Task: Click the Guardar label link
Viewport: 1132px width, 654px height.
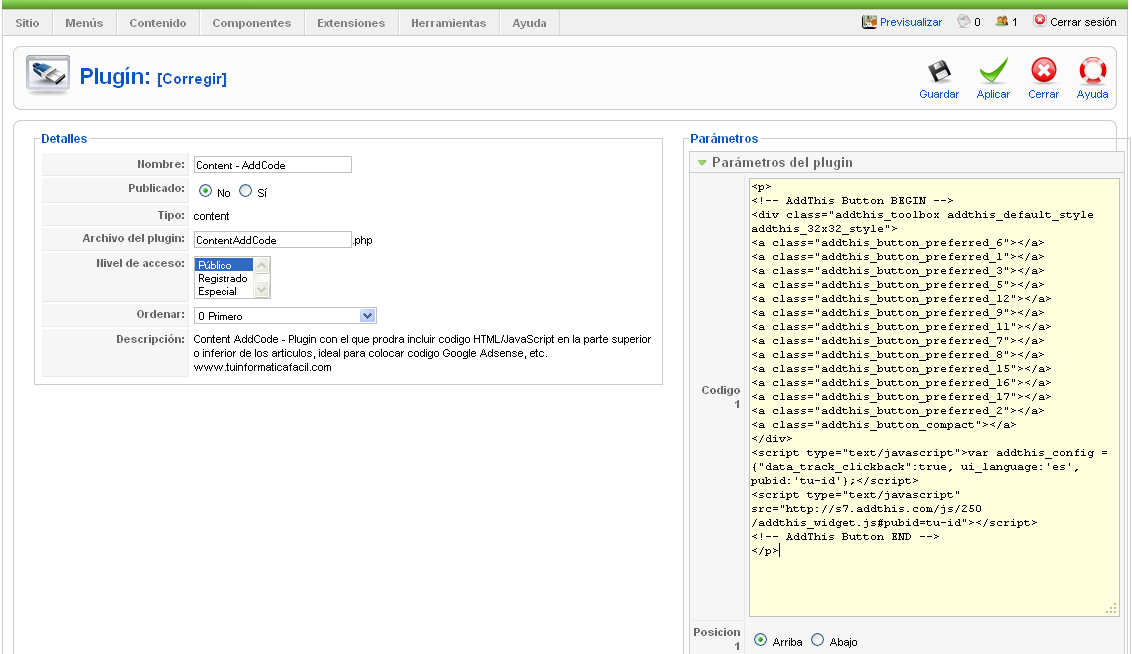Action: [x=939, y=95]
